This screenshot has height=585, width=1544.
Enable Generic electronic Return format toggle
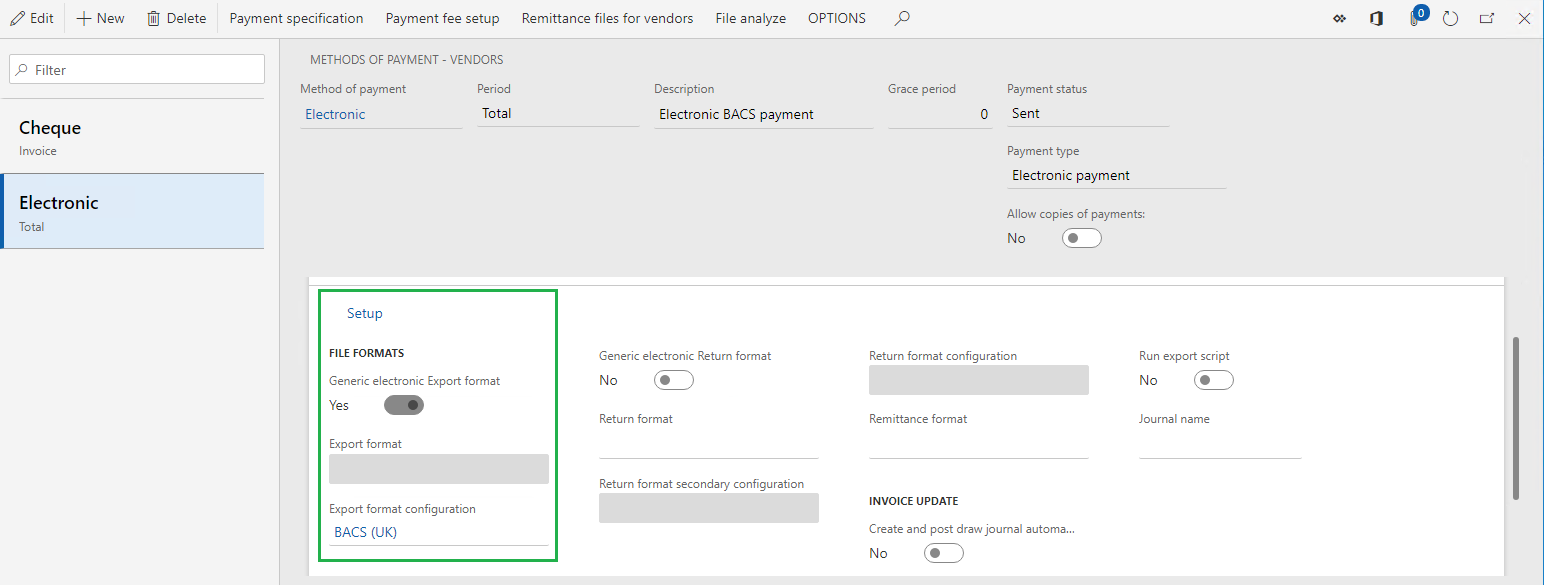point(673,380)
